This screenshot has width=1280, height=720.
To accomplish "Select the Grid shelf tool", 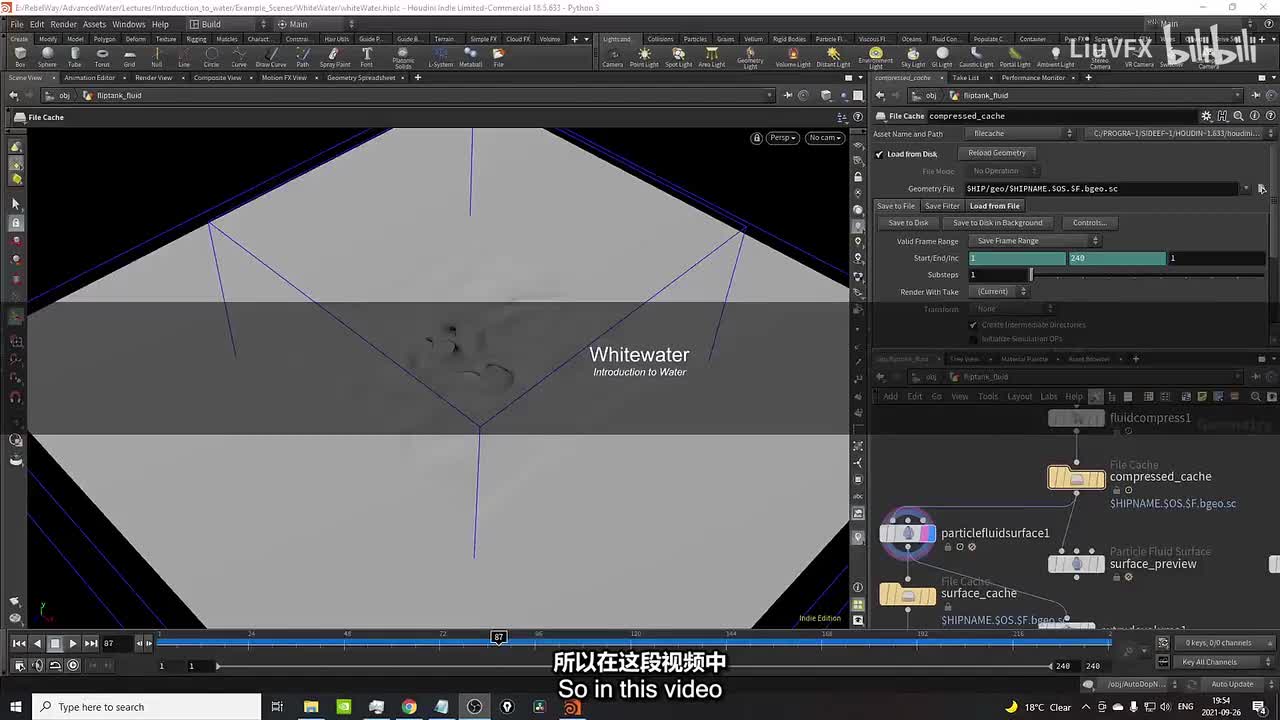I will 129,57.
